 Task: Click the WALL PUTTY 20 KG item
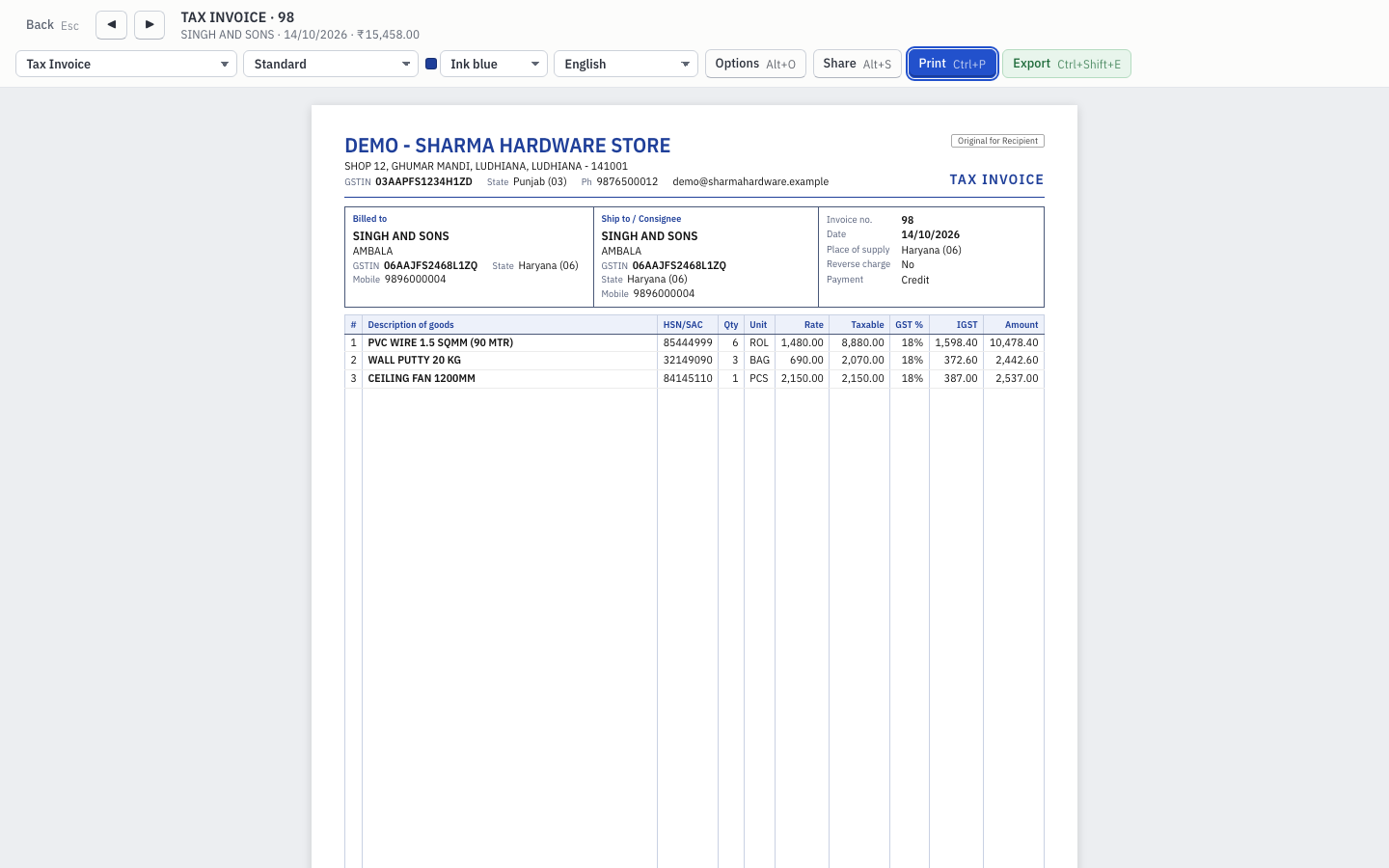pyautogui.click(x=415, y=360)
